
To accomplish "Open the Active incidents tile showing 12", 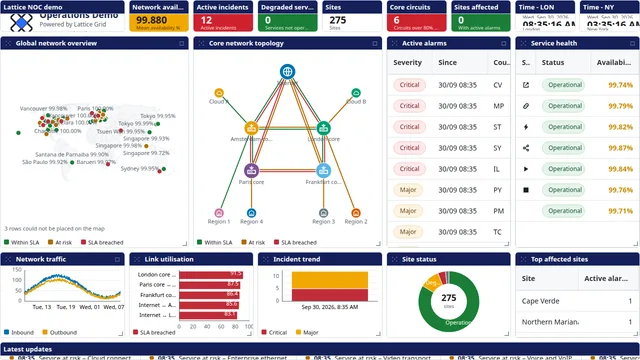I will [223, 16].
